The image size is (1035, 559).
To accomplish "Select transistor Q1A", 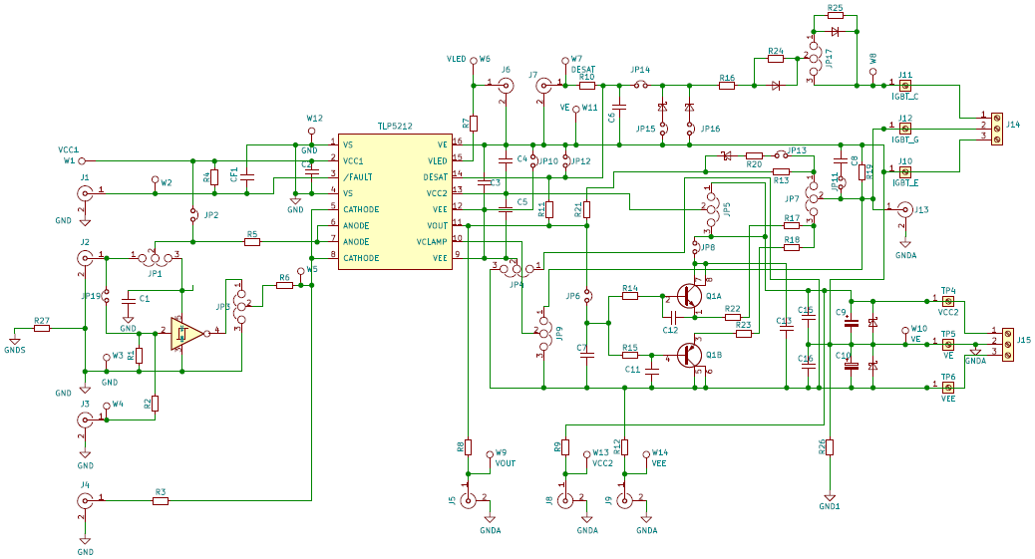I will coord(688,296).
